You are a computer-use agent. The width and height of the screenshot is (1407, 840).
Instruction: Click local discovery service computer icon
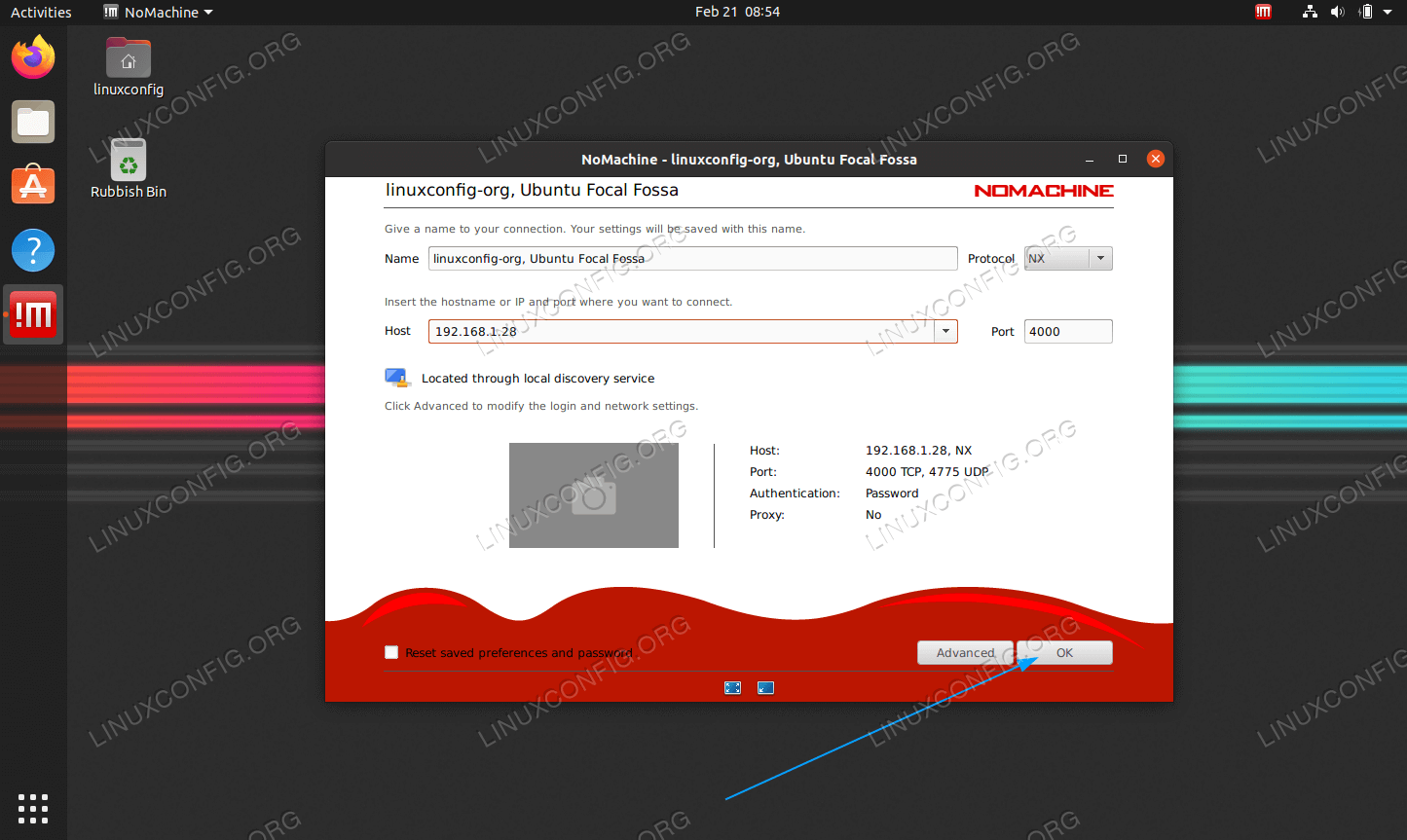(x=397, y=378)
